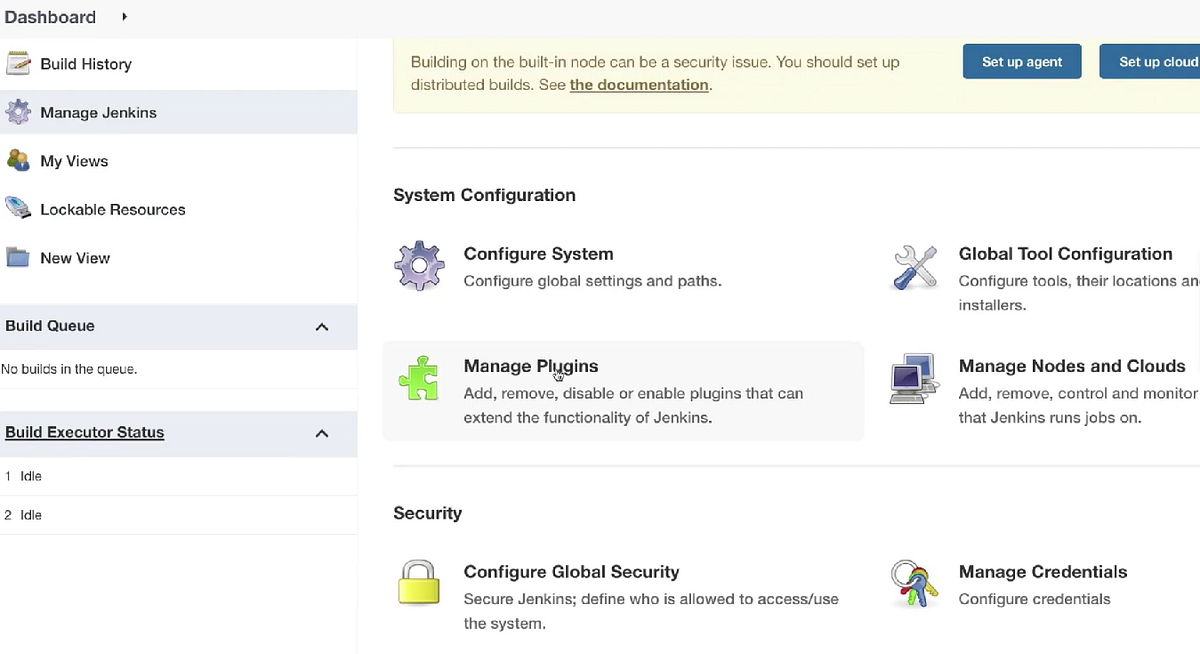Collapse the Build Queue panel
Screen dimensions: 1200x654
[x=321, y=326]
